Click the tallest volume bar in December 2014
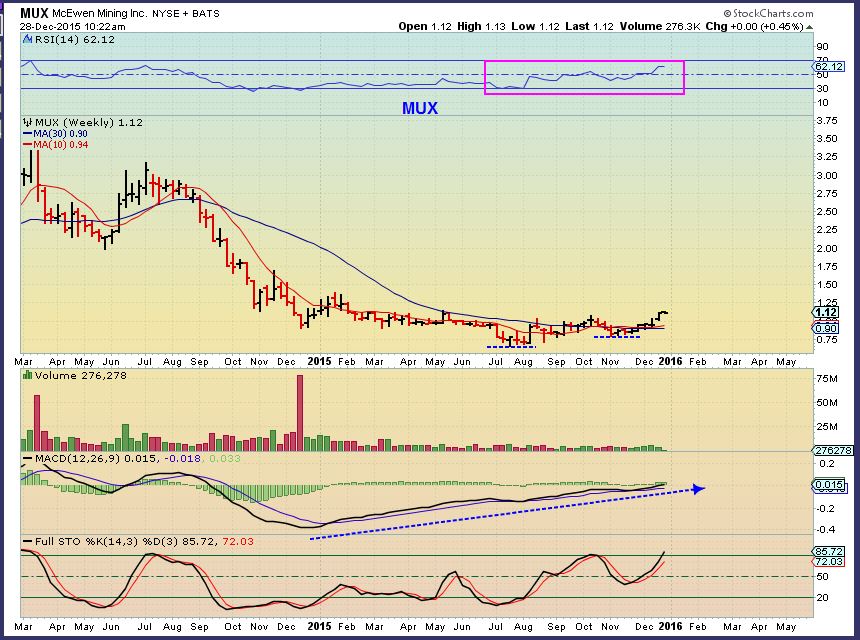 click(299, 413)
